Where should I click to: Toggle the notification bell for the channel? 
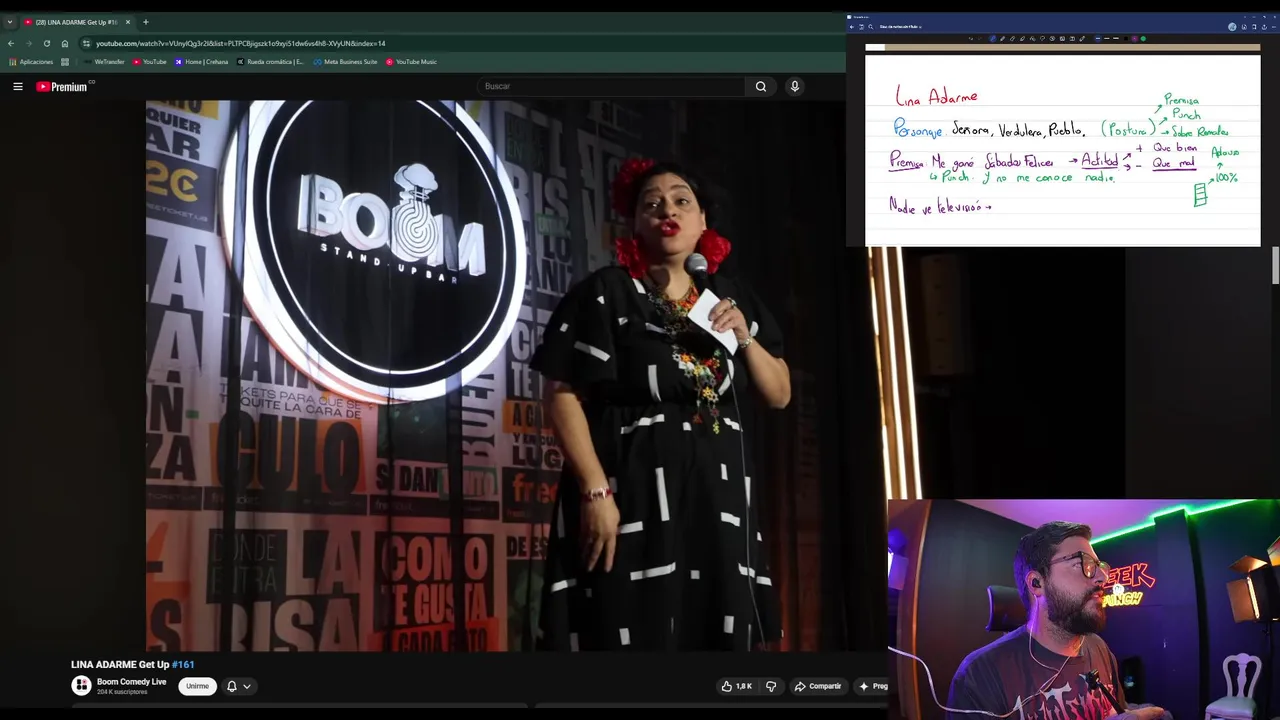click(232, 686)
